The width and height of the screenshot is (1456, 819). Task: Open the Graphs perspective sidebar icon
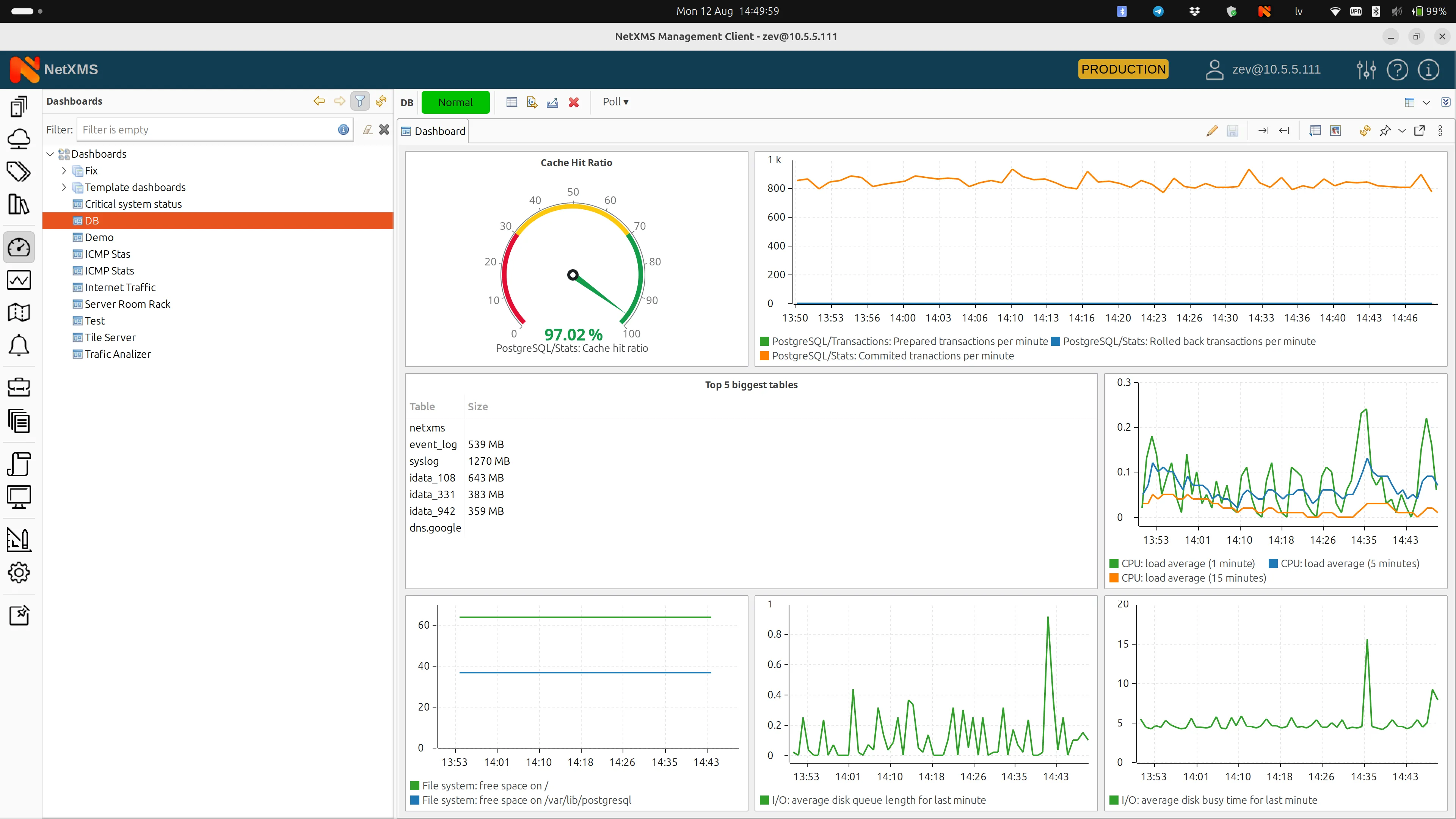pos(19,280)
